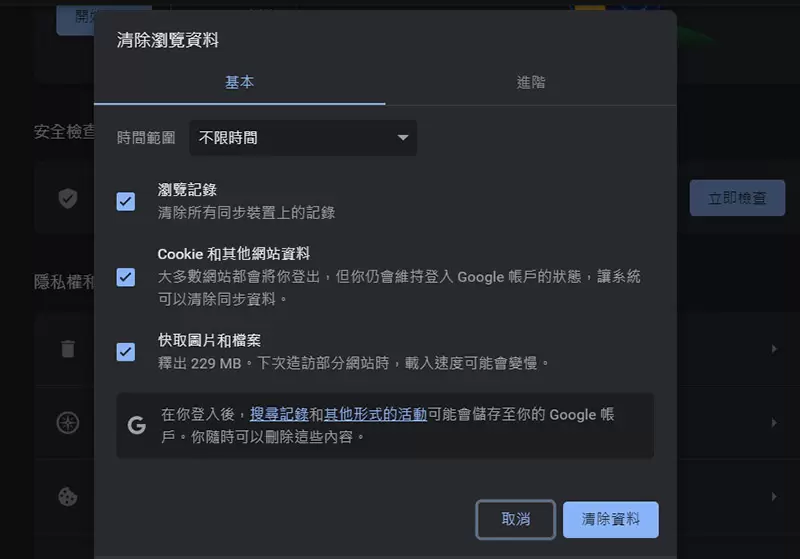Open the 時間範圍 dropdown showing 不限時間
This screenshot has width=800, height=559.
coord(303,138)
